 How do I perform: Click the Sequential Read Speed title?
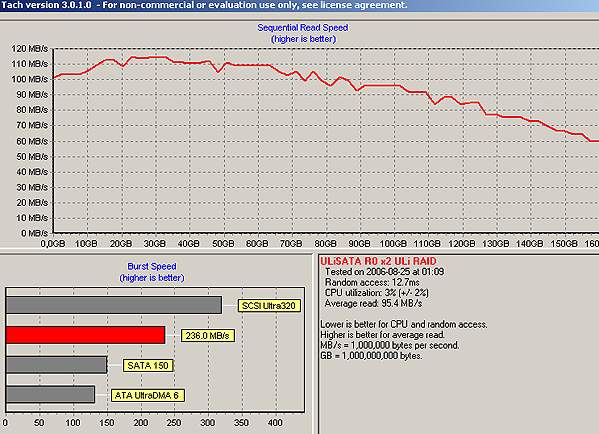(x=303, y=28)
